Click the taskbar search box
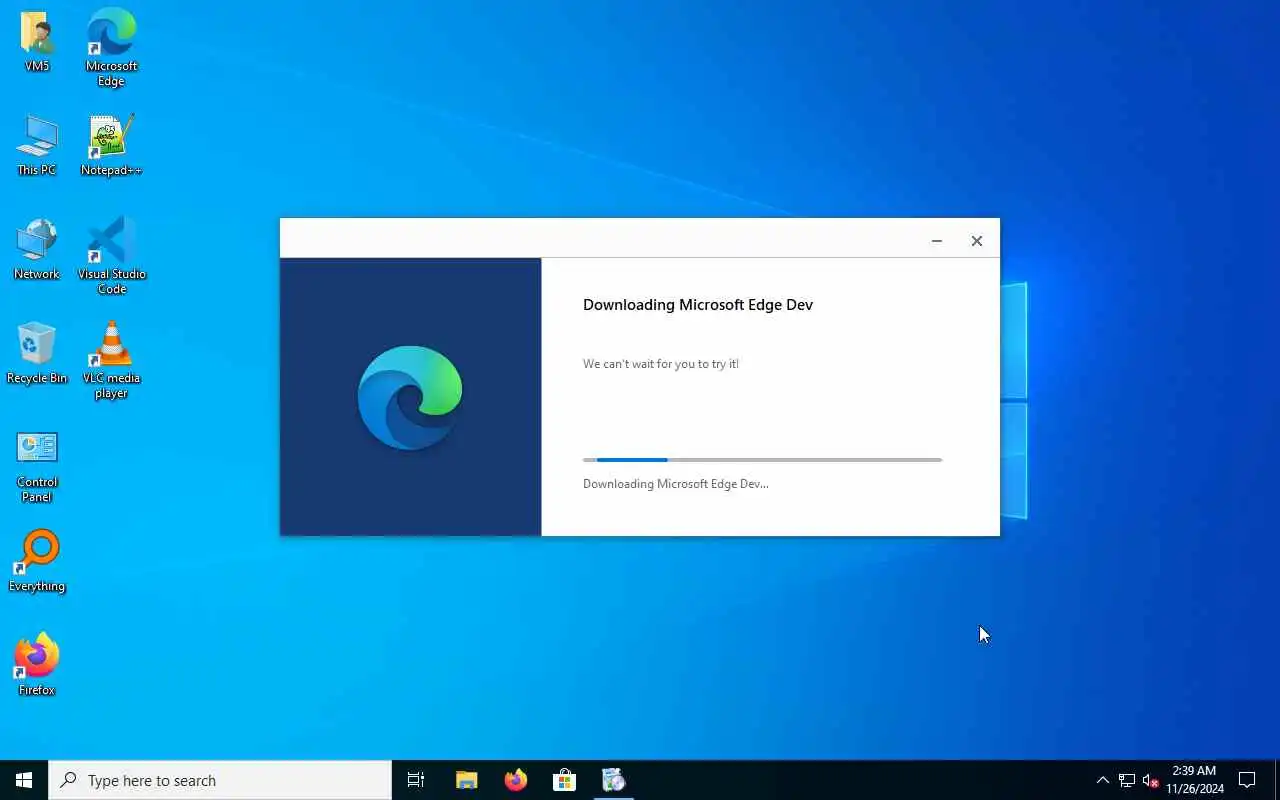This screenshot has width=1280, height=800. tap(220, 780)
